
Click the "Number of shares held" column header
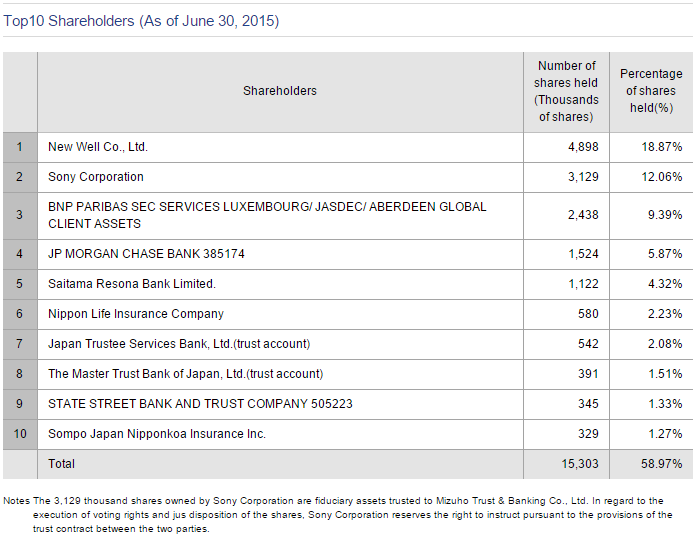point(566,91)
